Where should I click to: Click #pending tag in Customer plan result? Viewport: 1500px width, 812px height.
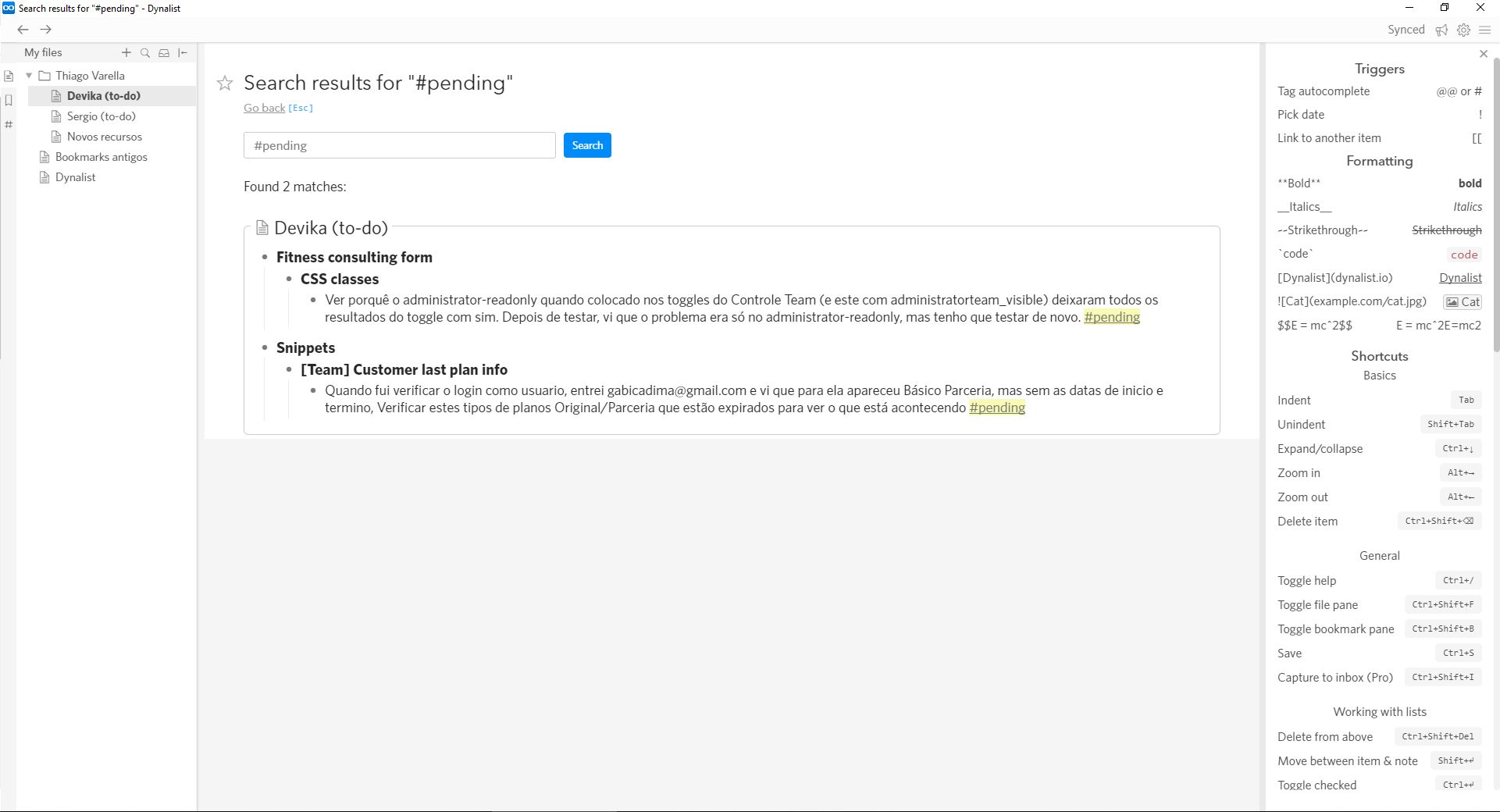coord(997,408)
